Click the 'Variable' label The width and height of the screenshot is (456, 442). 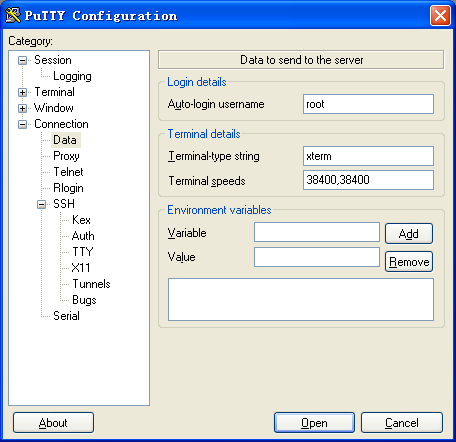tap(187, 233)
